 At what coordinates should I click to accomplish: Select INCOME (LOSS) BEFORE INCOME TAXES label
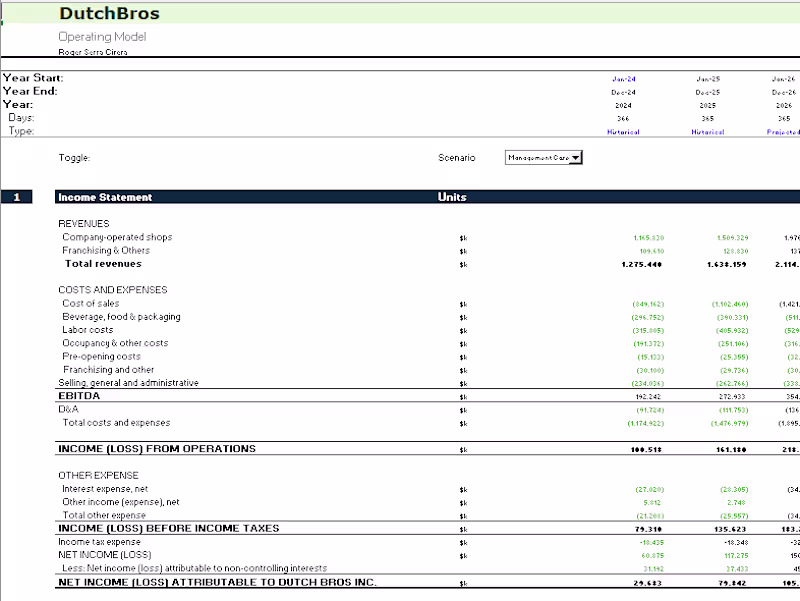tap(169, 529)
